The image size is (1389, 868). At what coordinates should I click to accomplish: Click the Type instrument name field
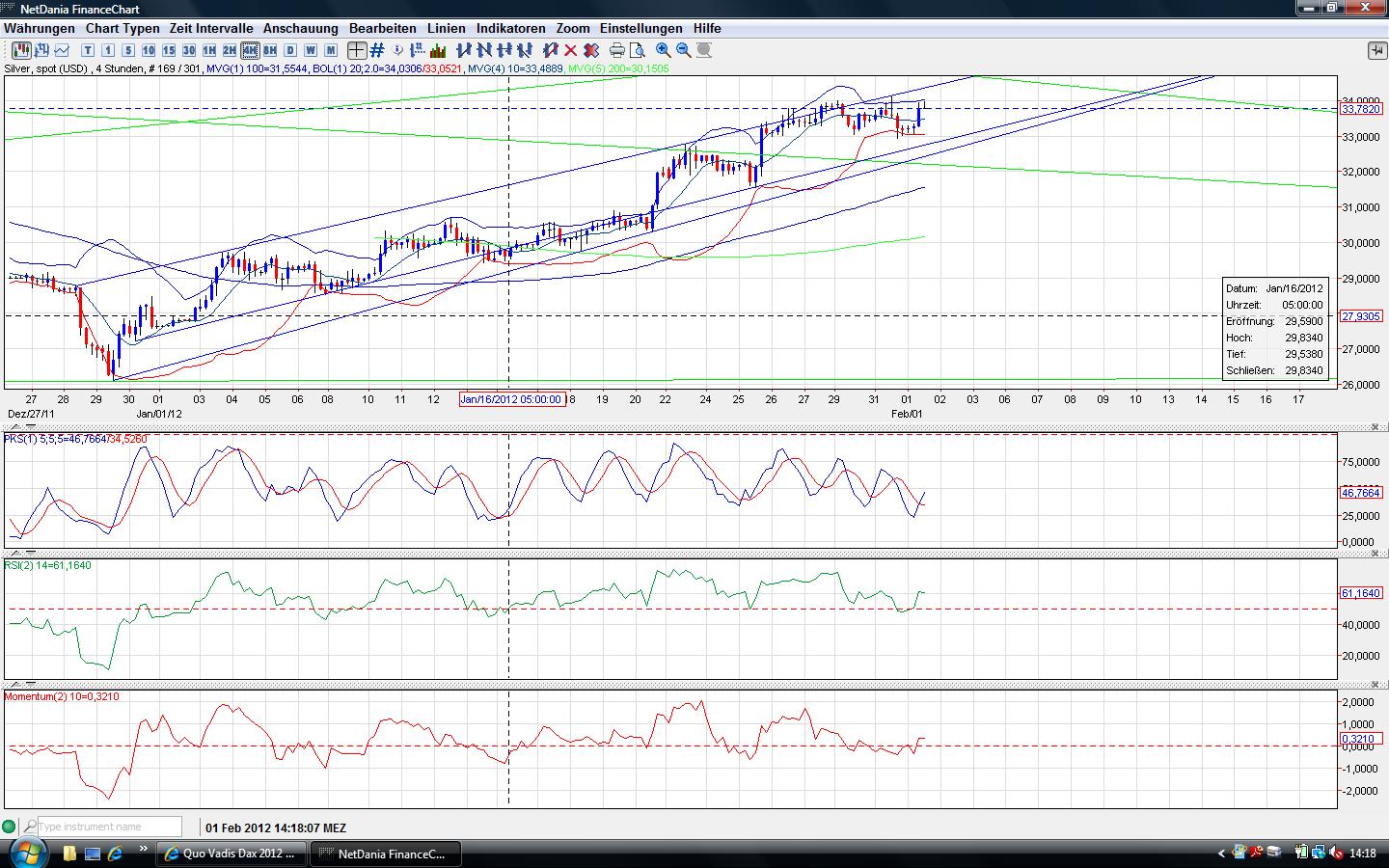(109, 827)
